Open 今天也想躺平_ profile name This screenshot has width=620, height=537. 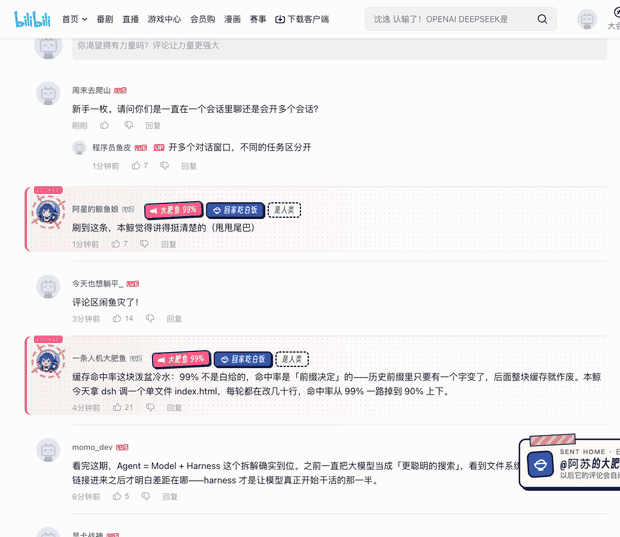pos(98,284)
